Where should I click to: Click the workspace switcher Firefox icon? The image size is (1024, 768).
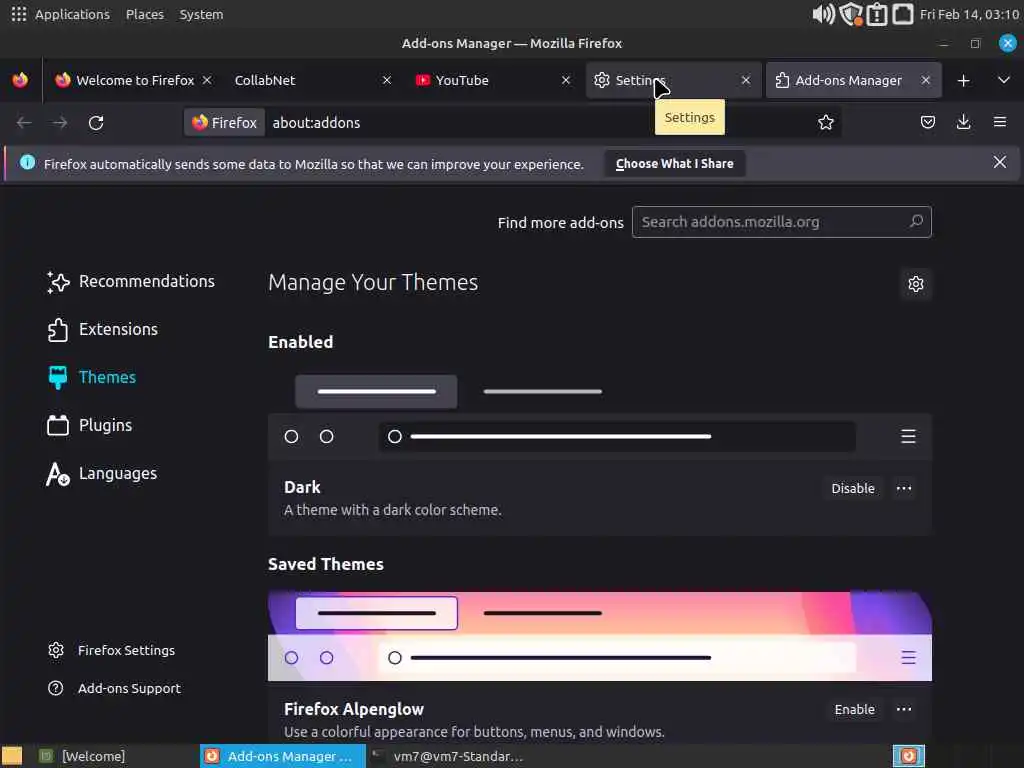point(908,756)
